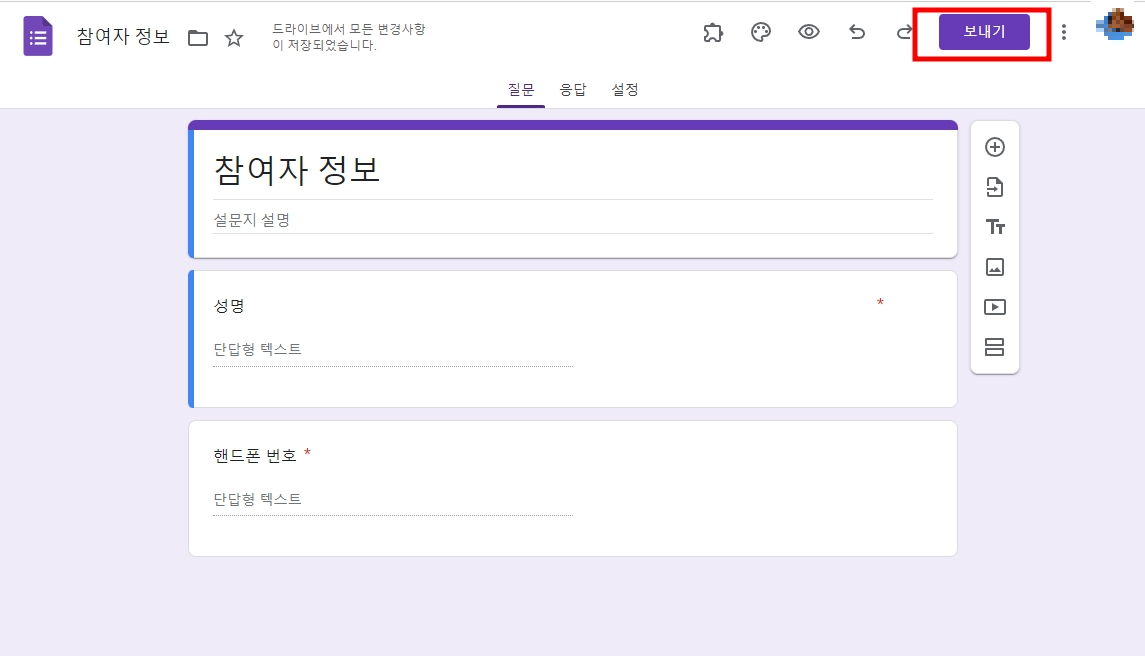Open add-ons with the puzzle piece icon
This screenshot has width=1145, height=656.
713,33
